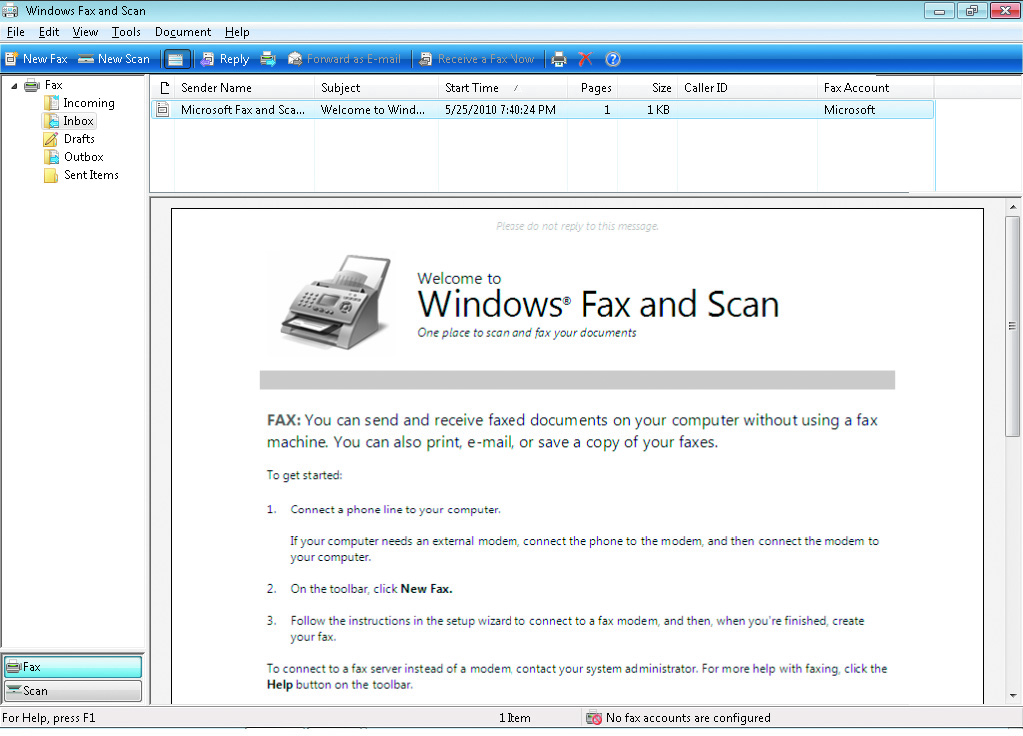Click No fax accounts configured status icon
Image resolution: width=1023 pixels, height=736 pixels.
594,718
